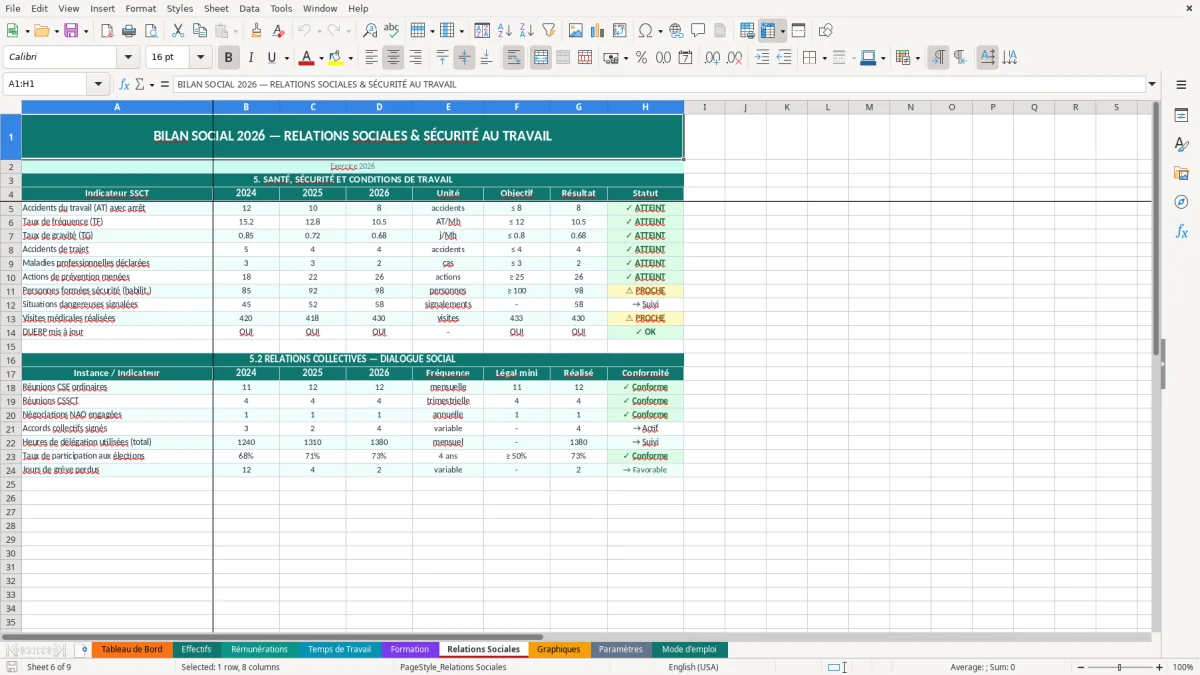Open the font size dropdown
Screen dimensions: 1200x675
200,58
